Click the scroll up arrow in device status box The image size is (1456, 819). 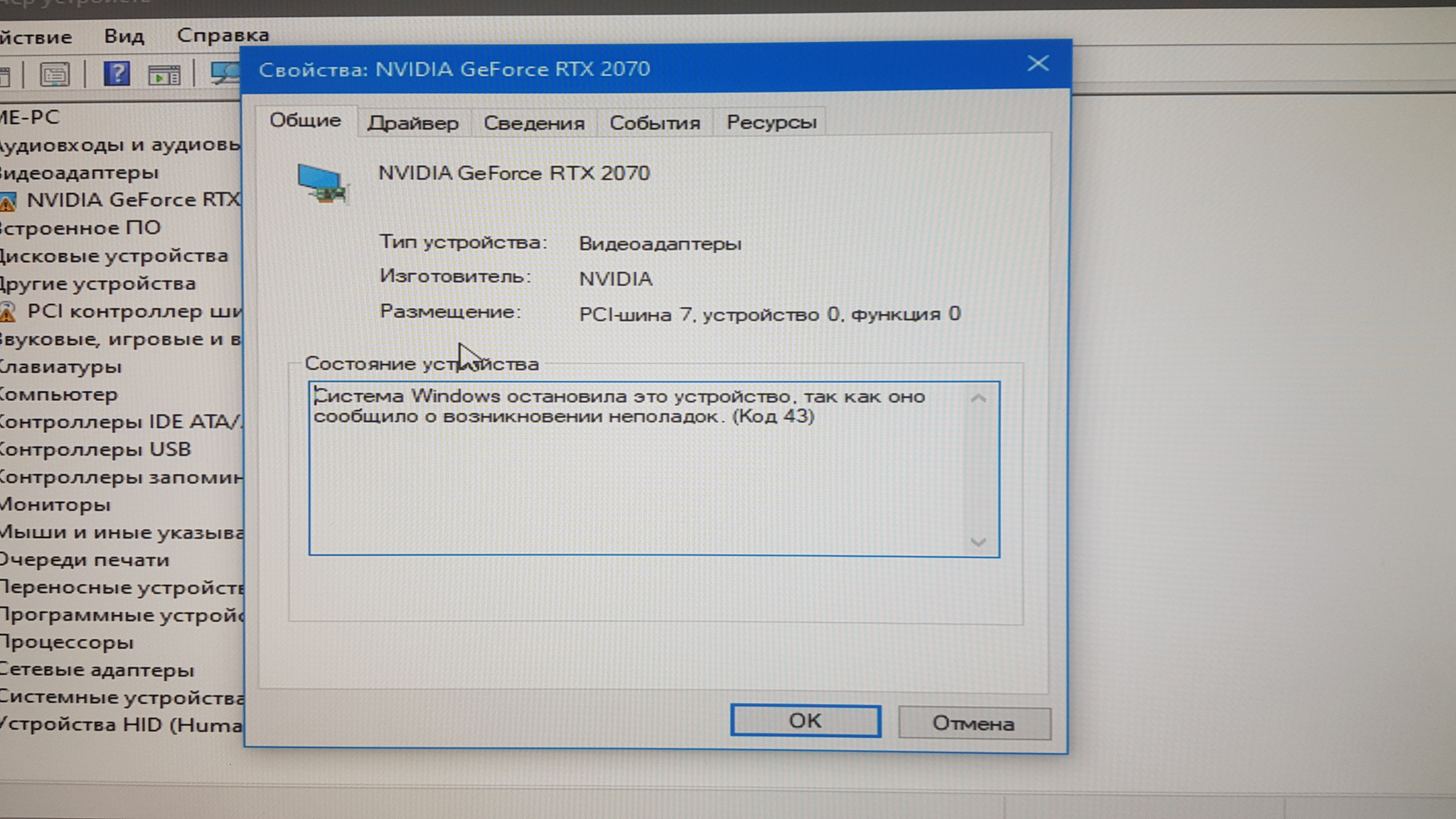pos(978,398)
